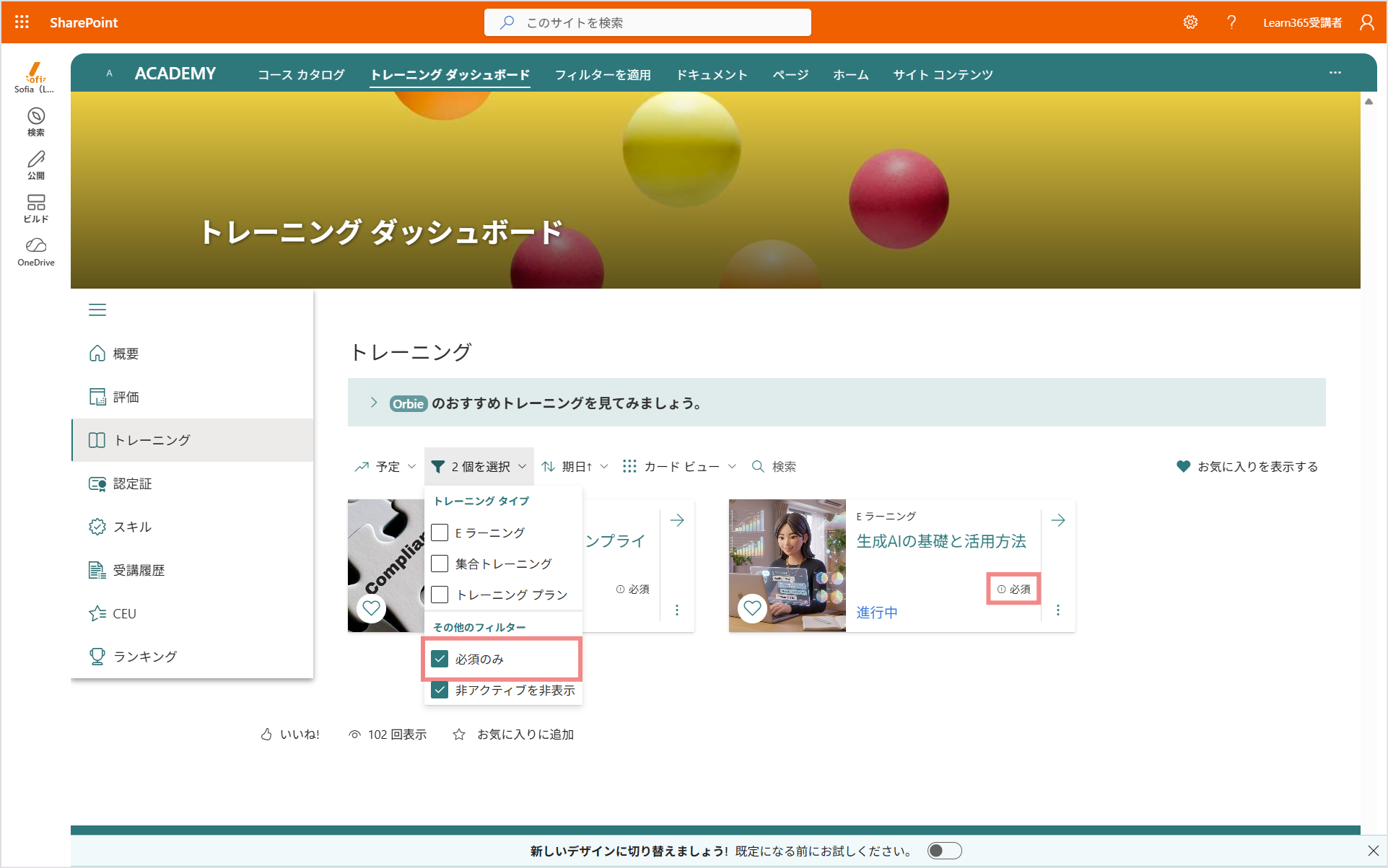Open more options on 生成AI card
This screenshot has height=868, width=1388.
(1058, 610)
